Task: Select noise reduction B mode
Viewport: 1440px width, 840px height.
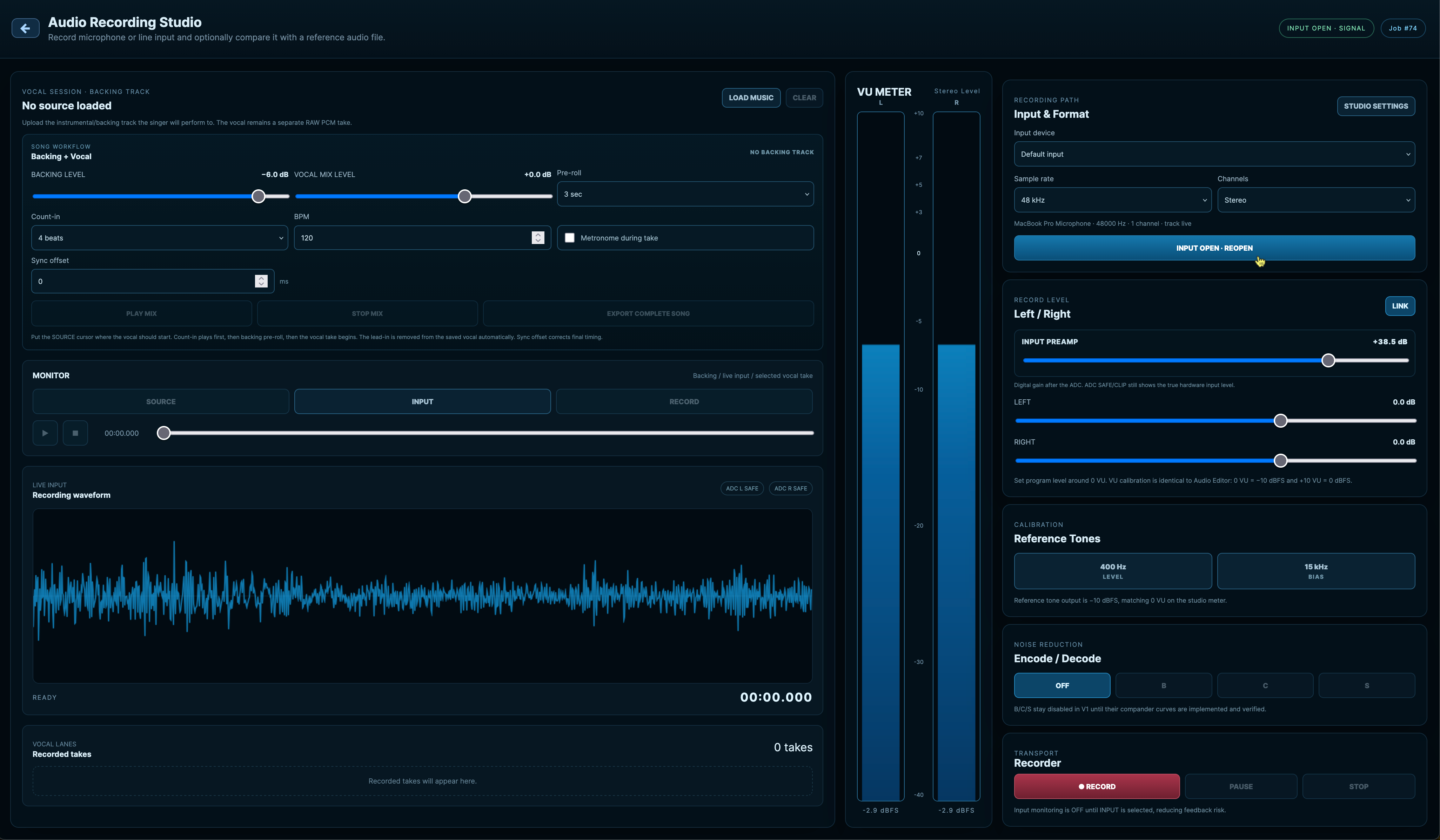Action: tap(1164, 685)
